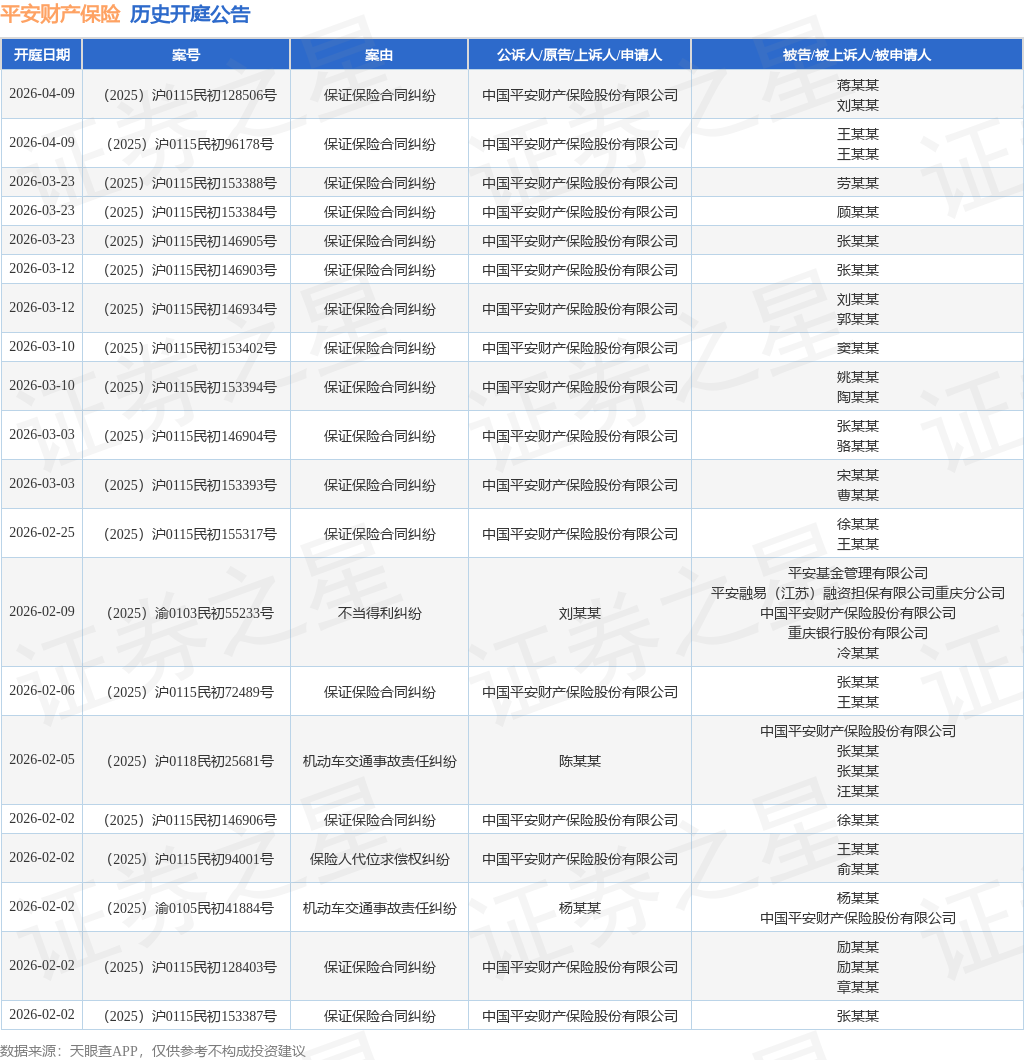Click the data source note 数据来源：天眼查APP

click(68, 1051)
